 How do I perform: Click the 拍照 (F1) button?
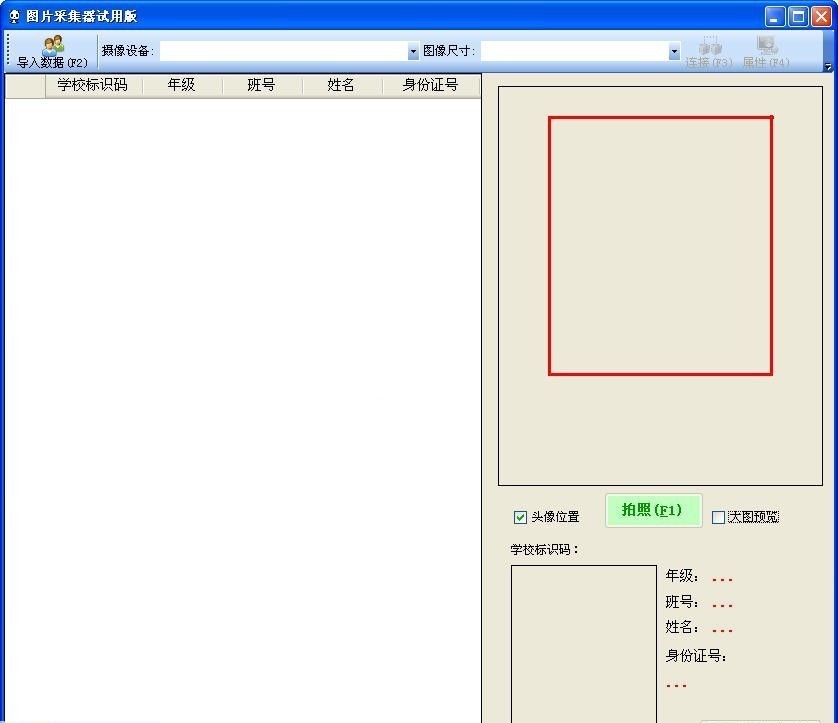(x=653, y=510)
